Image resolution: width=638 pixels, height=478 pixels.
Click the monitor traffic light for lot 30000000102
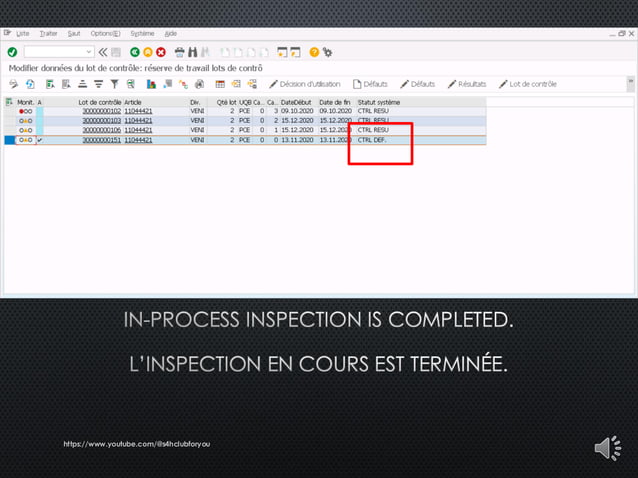26,111
